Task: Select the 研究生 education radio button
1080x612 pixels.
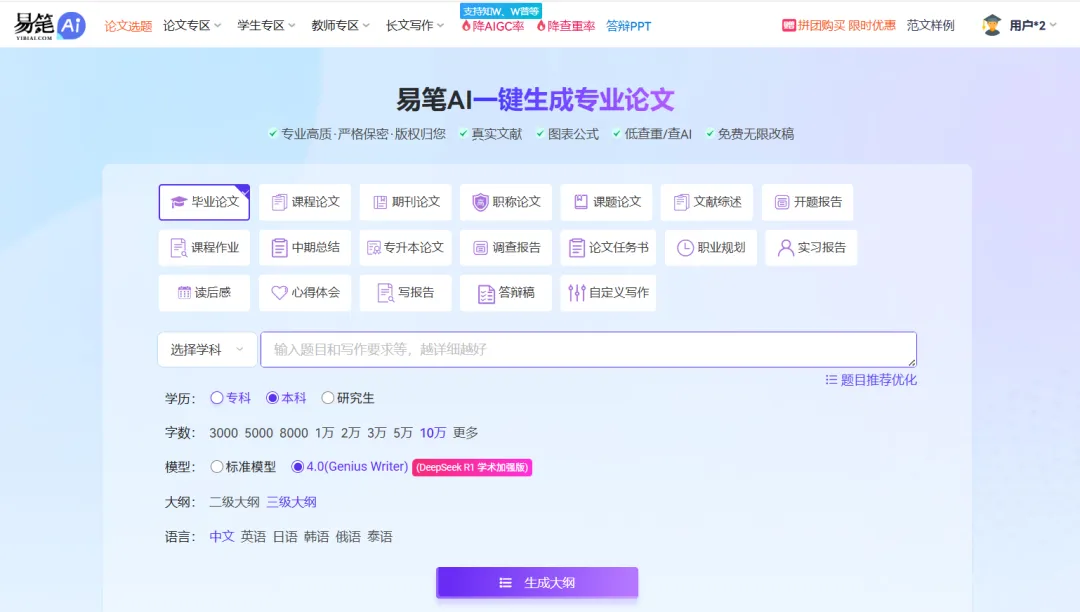Action: coord(327,398)
